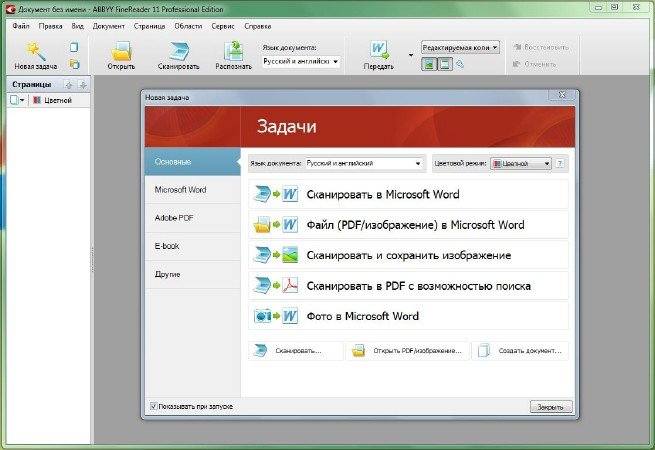Click the camera-to-Word icon for Фото в Word

point(276,316)
